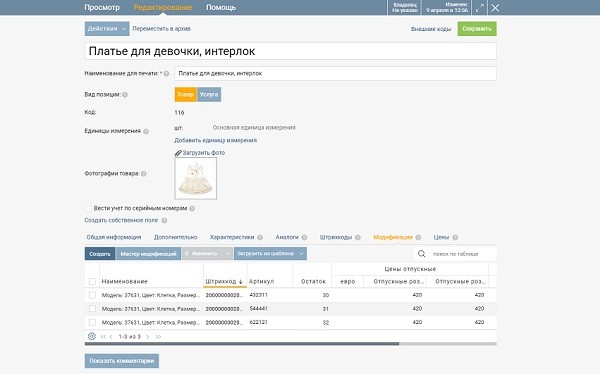Click the expand to fullscreen icon
The height and width of the screenshot is (374, 600).
(x=480, y=8)
